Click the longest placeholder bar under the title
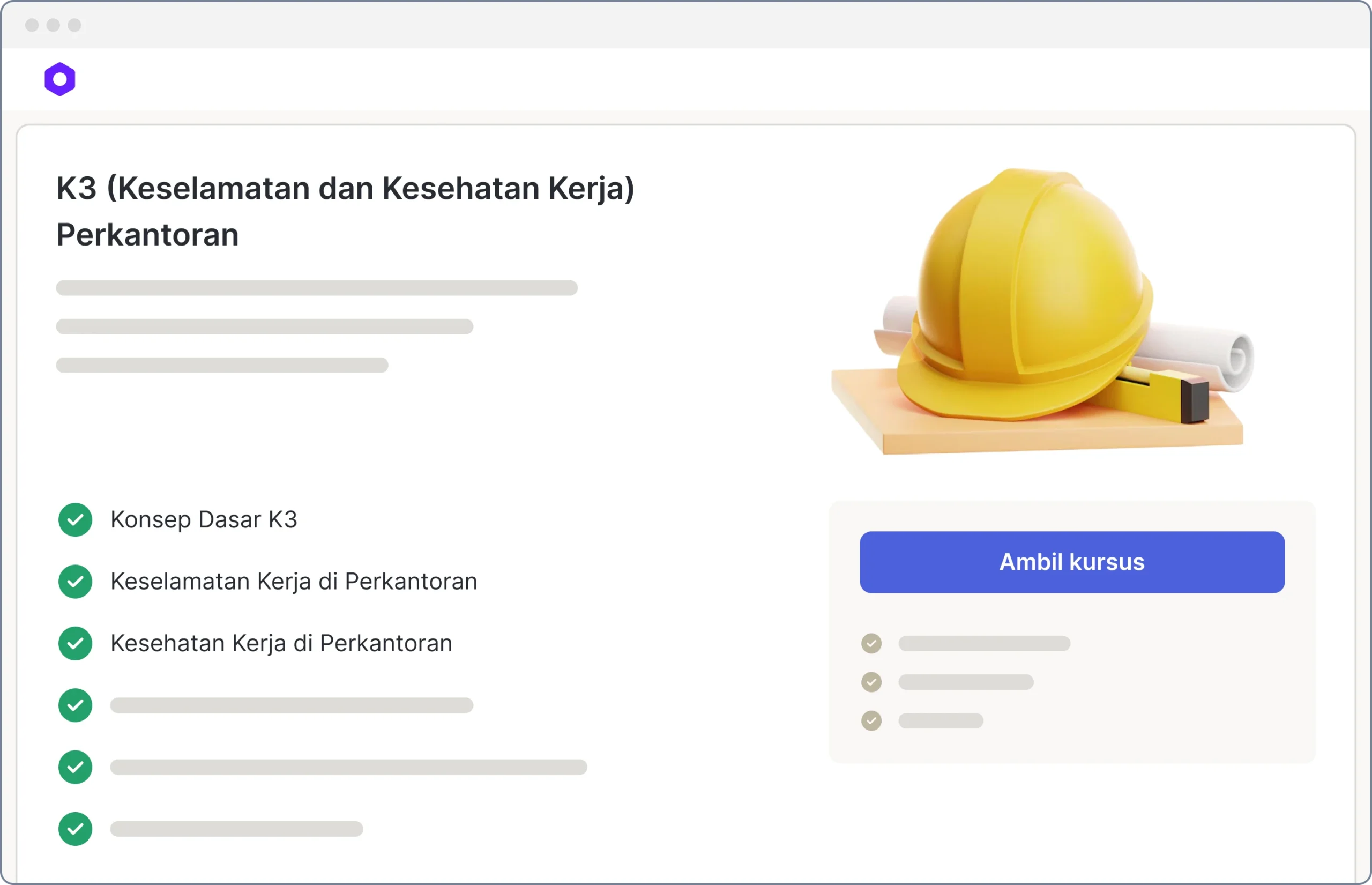Viewport: 1372px width, 885px height. pyautogui.click(x=317, y=288)
